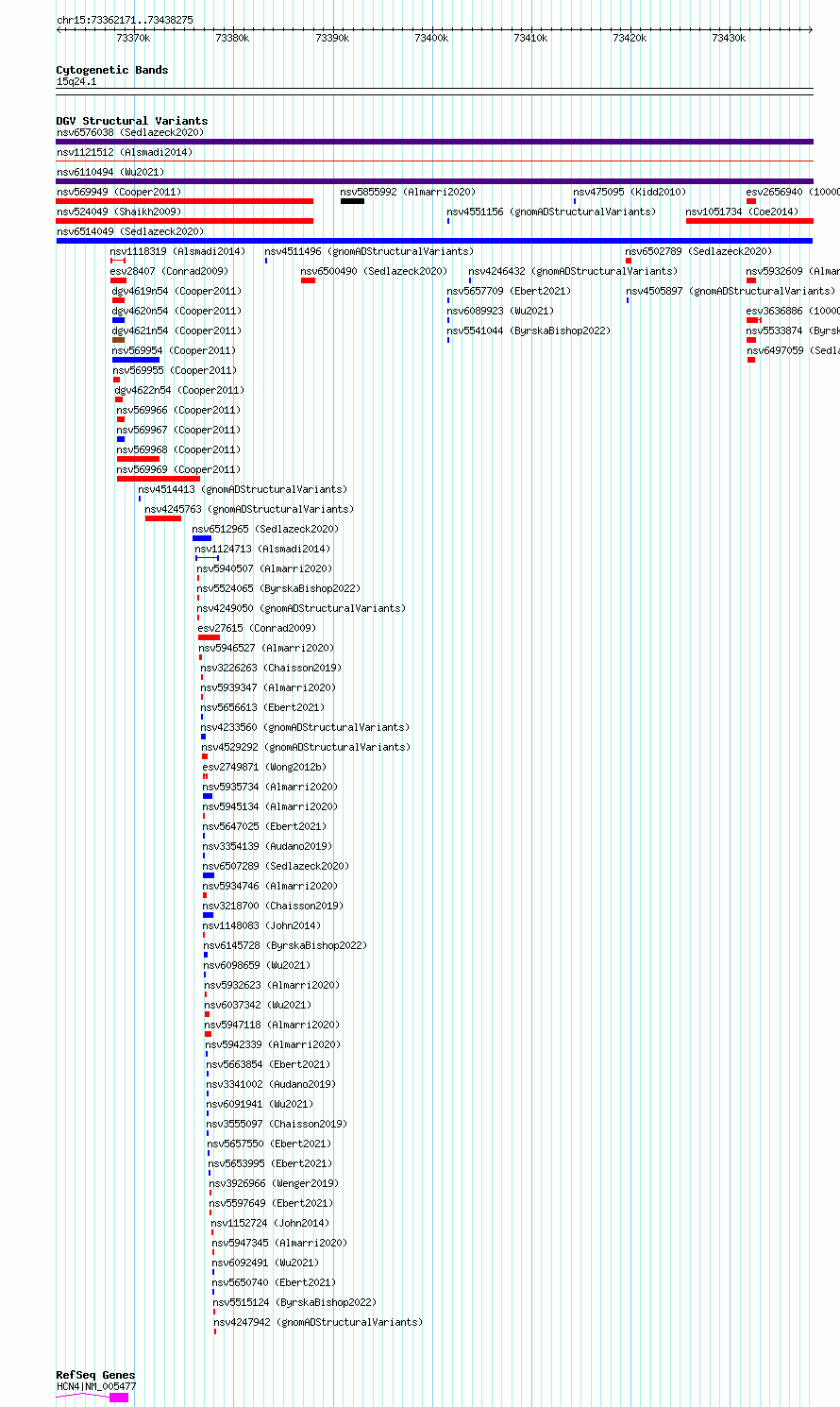Select nsv4245763 (gnomADStructuralVariants) label
Screen dimensions: 840x1407
point(249,509)
